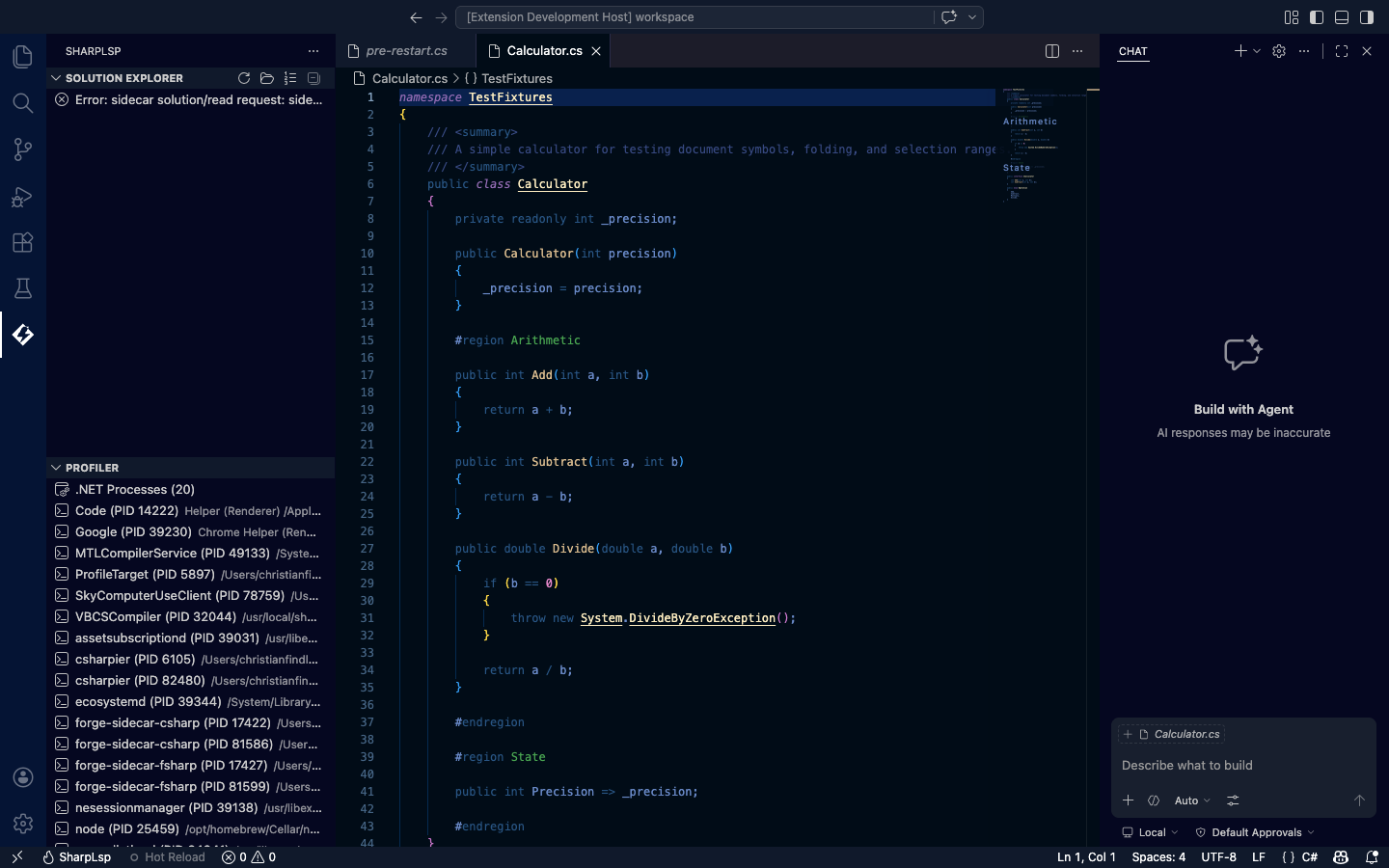Image resolution: width=1389 pixels, height=868 pixels.
Task: Maximize the chat panel
Action: 1342,51
